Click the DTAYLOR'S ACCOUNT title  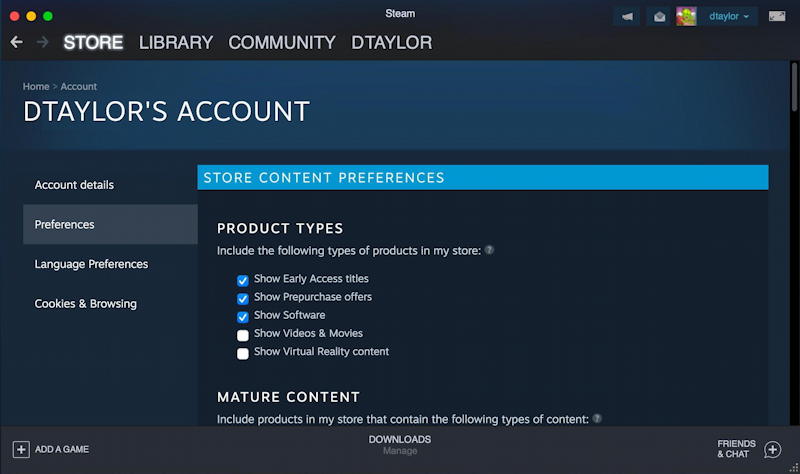pos(166,111)
